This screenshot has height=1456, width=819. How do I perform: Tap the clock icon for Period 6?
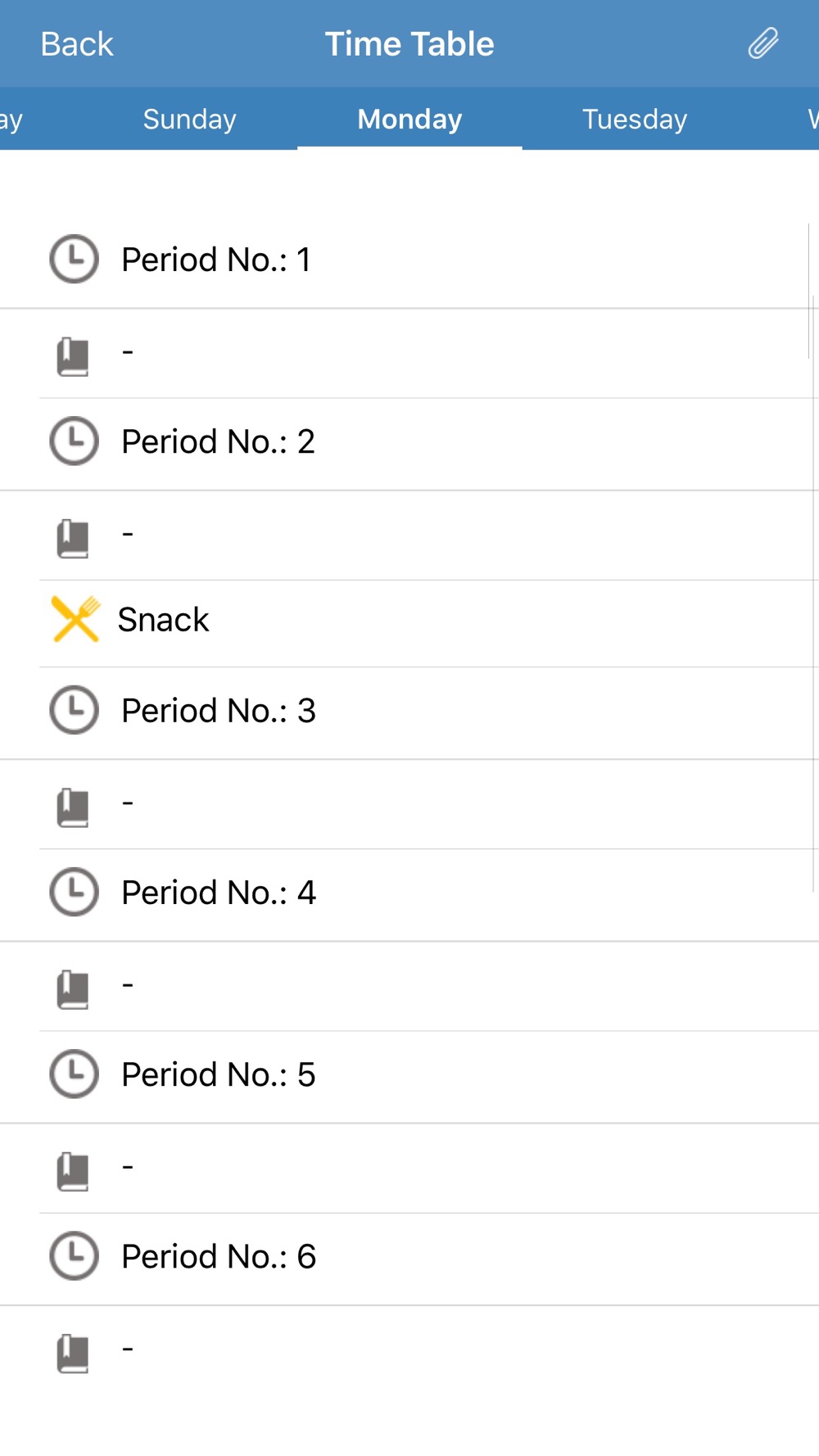74,1255
